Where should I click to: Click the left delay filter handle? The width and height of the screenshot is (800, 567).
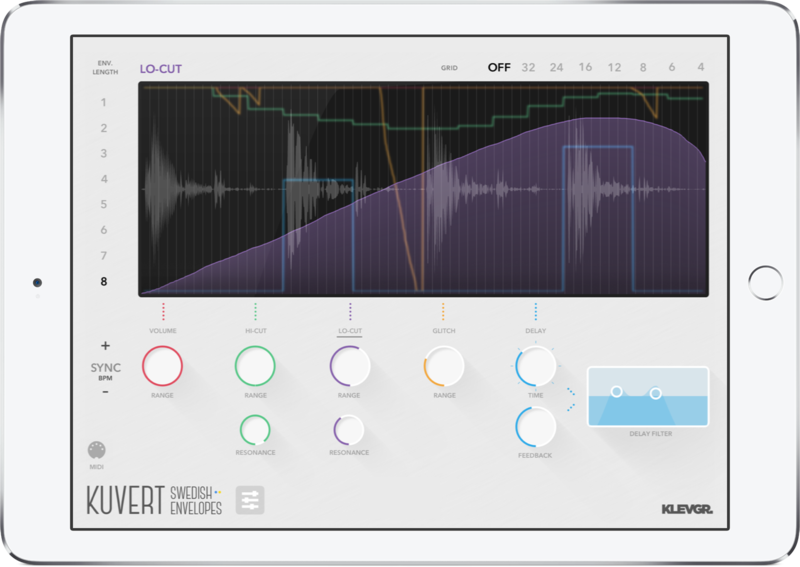[x=616, y=390]
